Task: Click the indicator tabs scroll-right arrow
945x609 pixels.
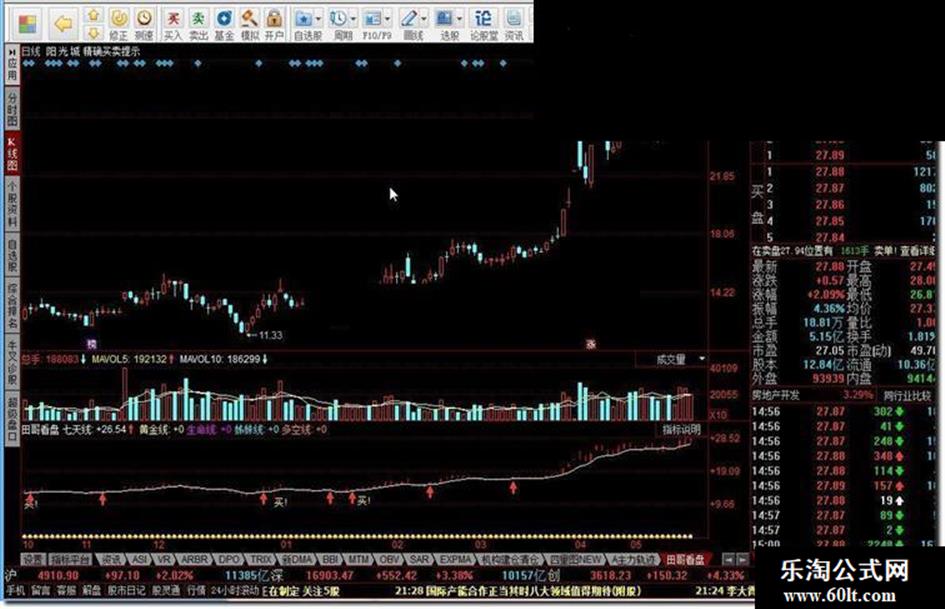Action: [743, 560]
